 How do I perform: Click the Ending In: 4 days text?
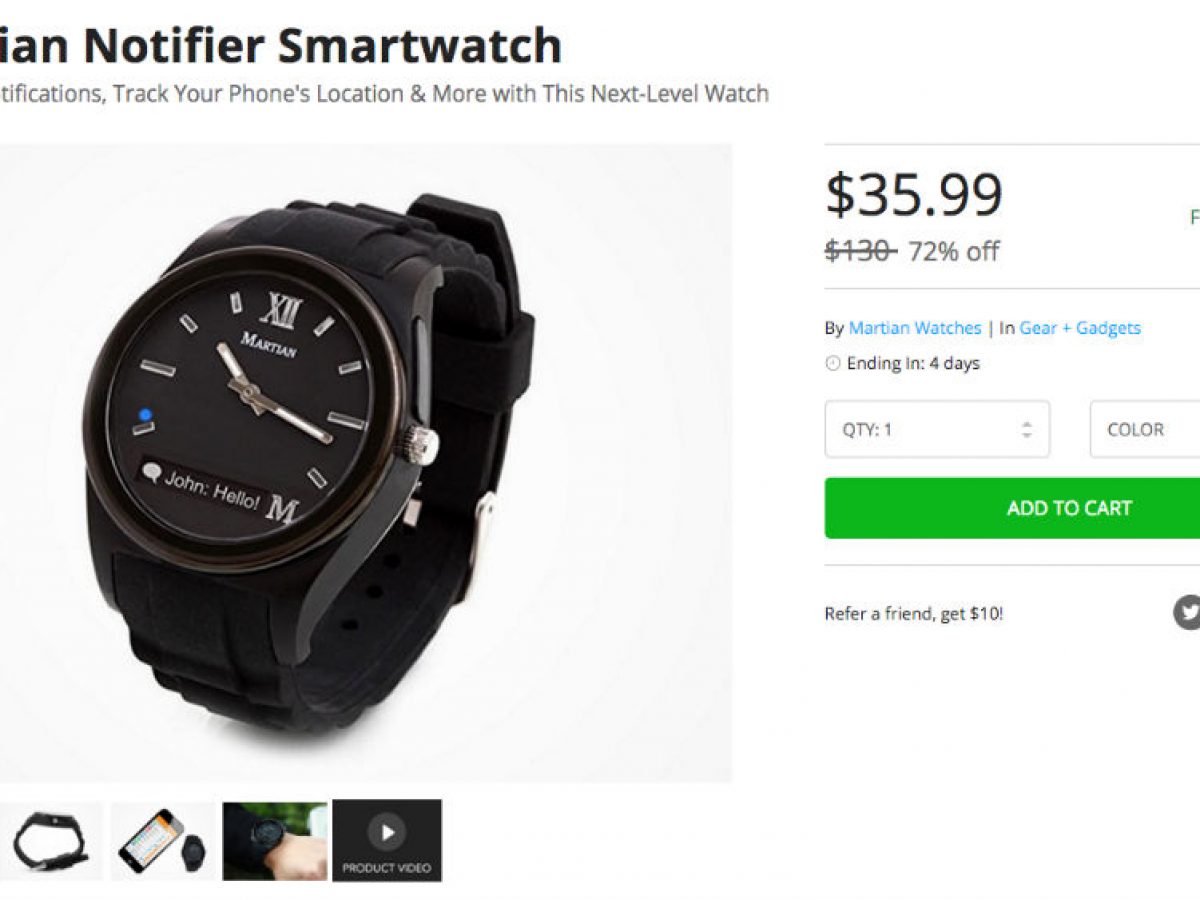pos(913,364)
